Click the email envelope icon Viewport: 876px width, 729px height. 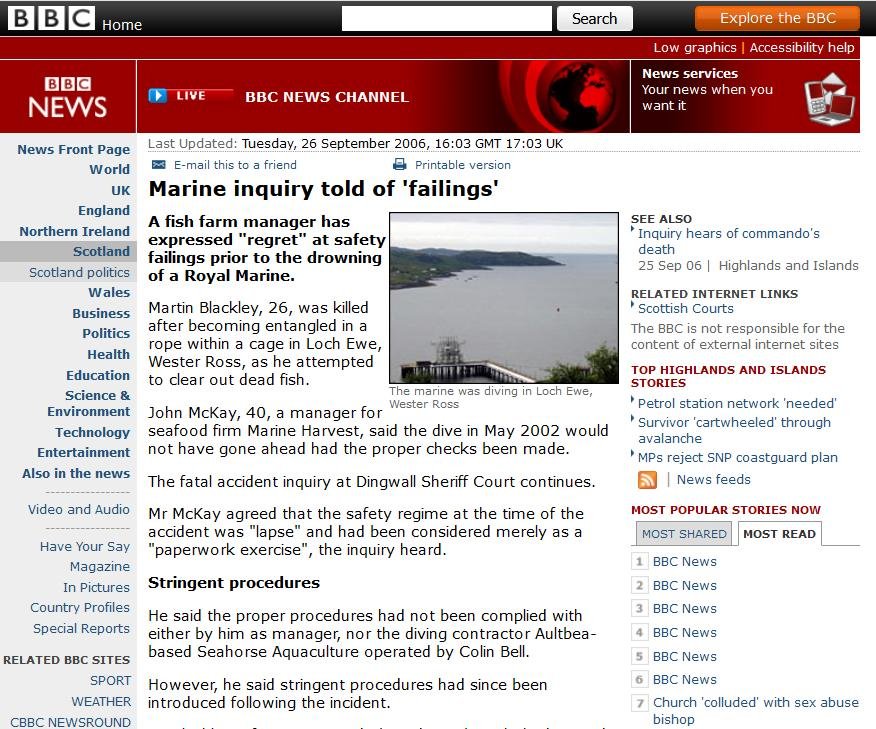(x=159, y=165)
